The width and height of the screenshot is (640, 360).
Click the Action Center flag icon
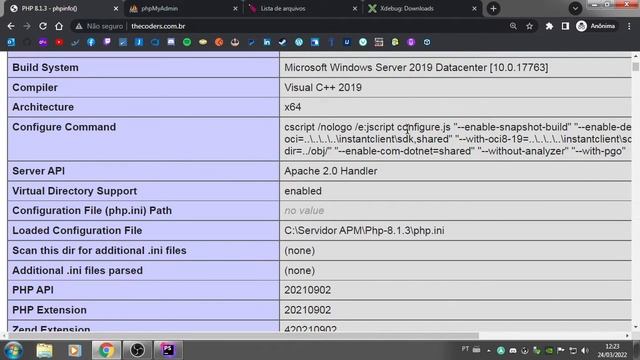point(561,350)
